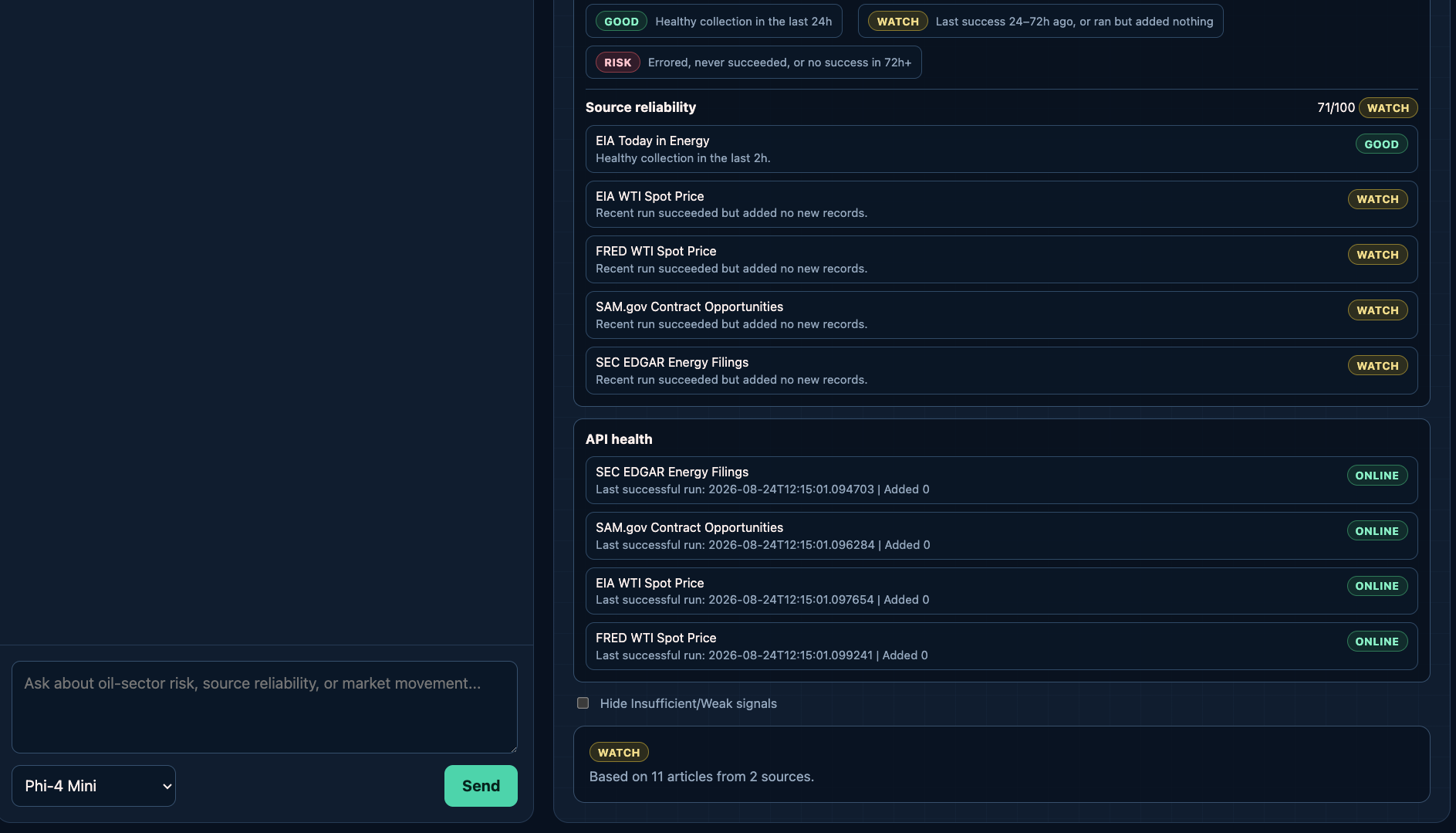This screenshot has height=833, width=1456.
Task: Click the Source reliability heading
Action: pyautogui.click(x=640, y=107)
